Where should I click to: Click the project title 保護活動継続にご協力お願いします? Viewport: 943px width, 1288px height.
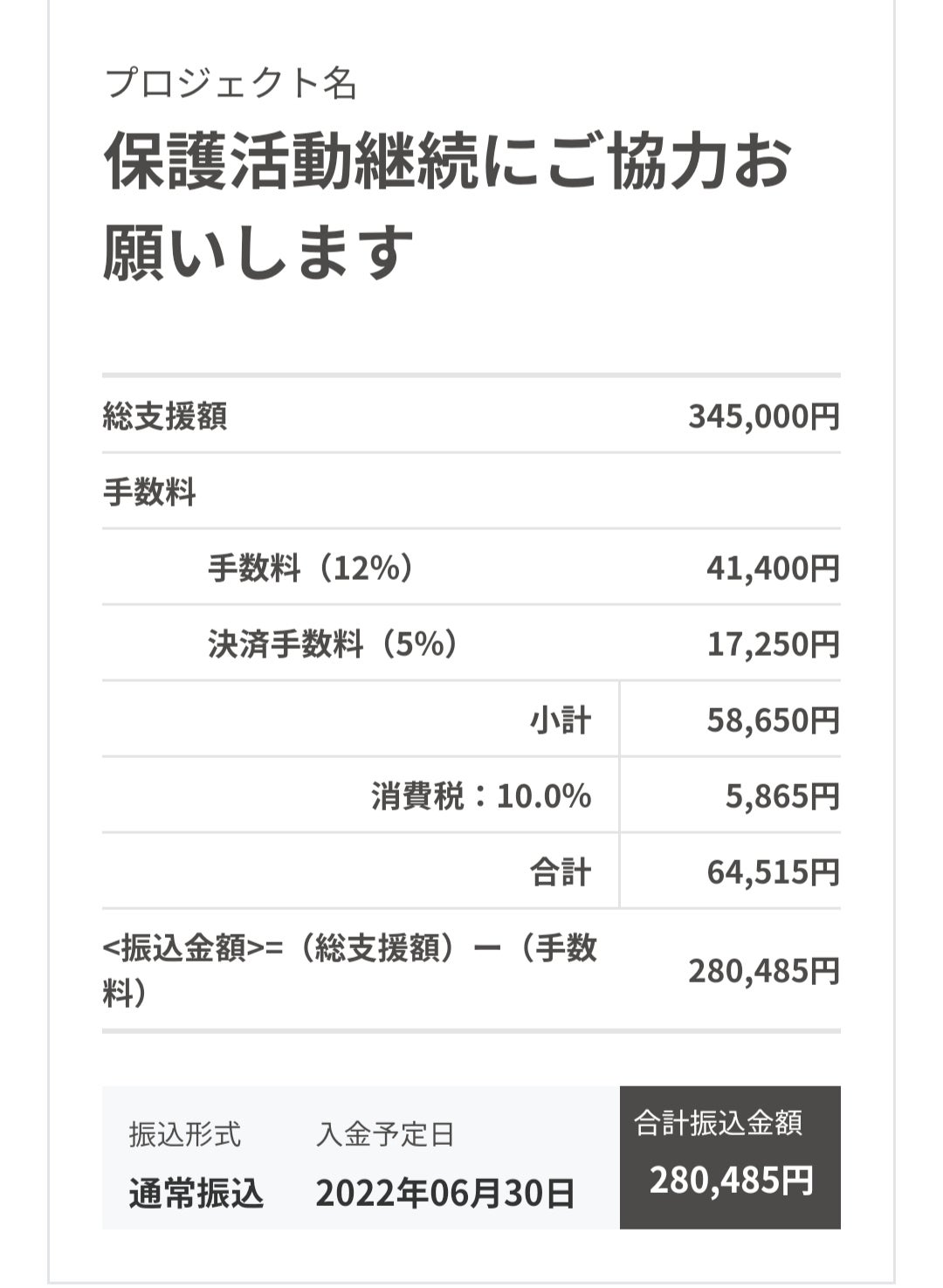point(447,206)
